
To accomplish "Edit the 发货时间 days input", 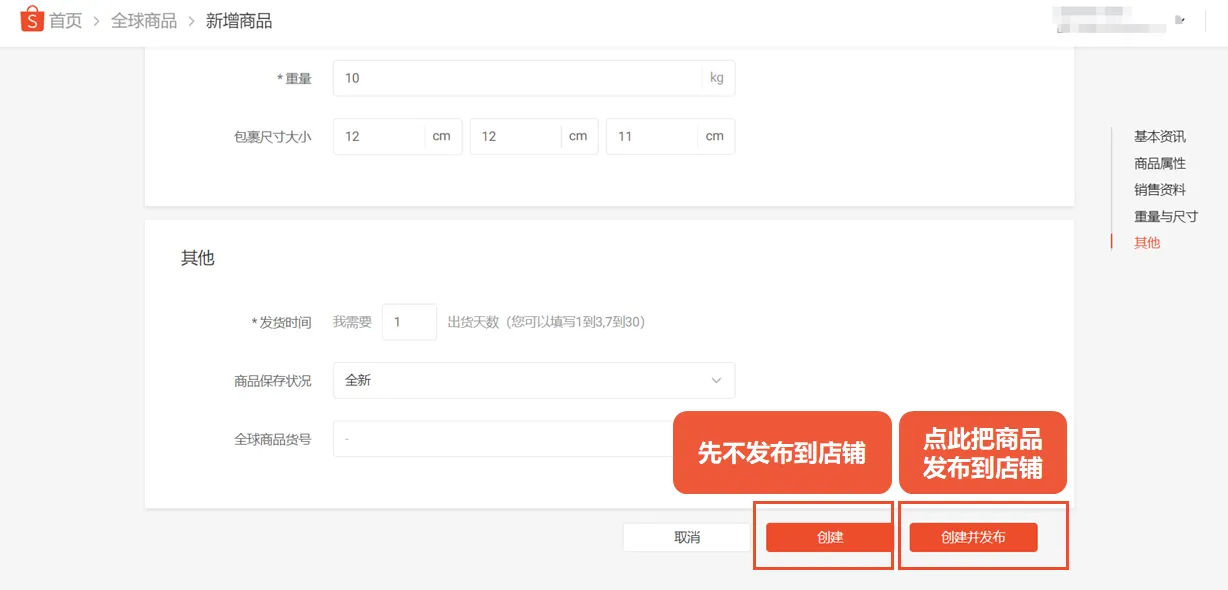I will tap(409, 322).
